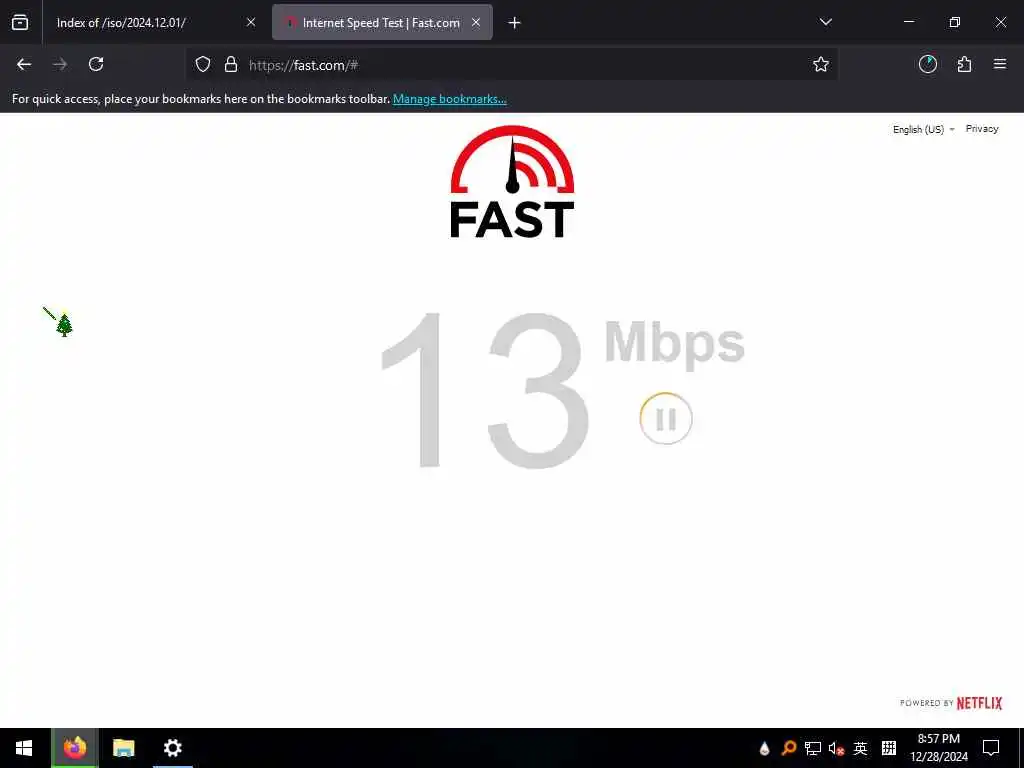1024x768 pixels.
Task: Bookmark this page with the star icon
Action: [820, 64]
